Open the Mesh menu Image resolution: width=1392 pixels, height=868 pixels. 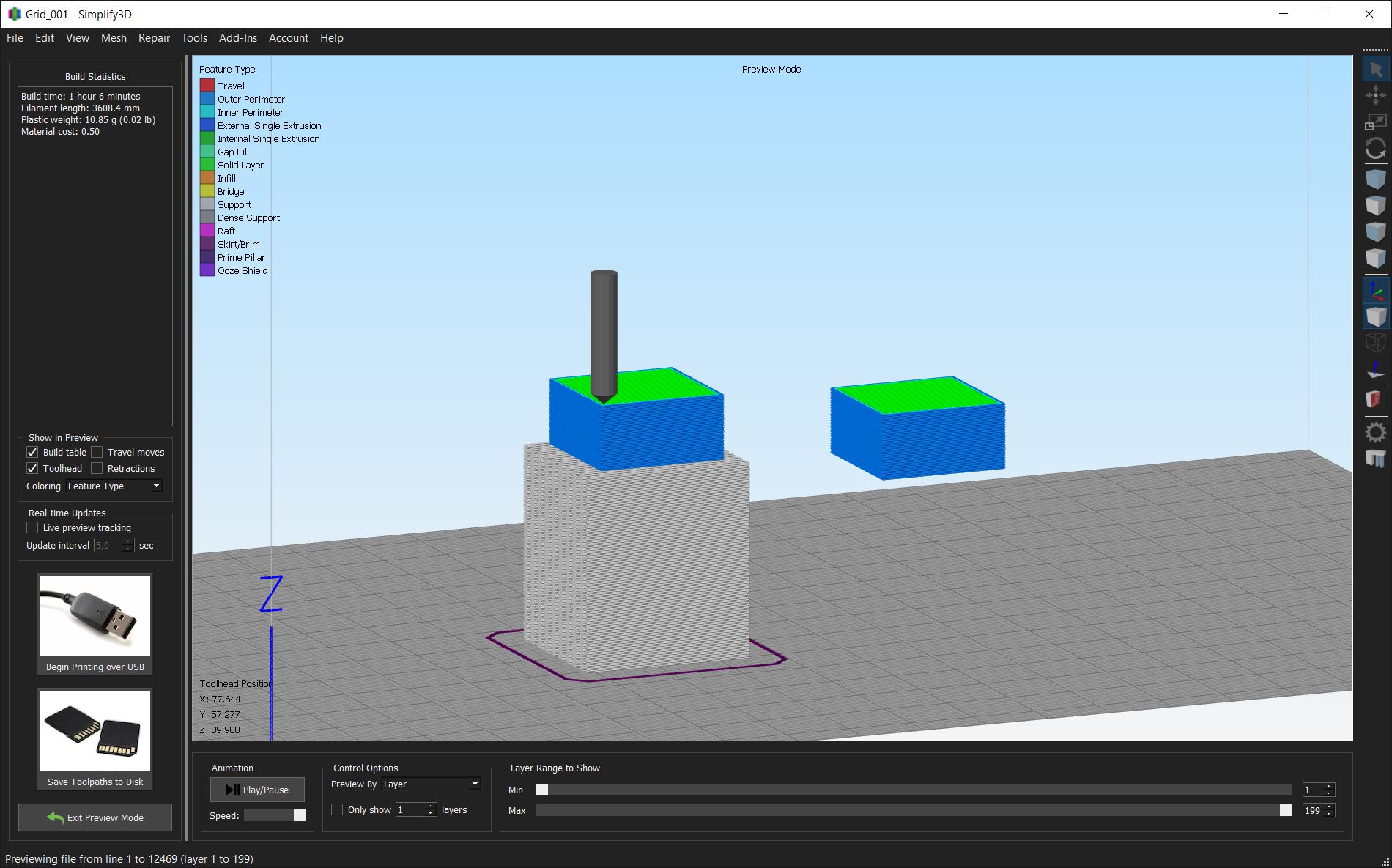114,38
